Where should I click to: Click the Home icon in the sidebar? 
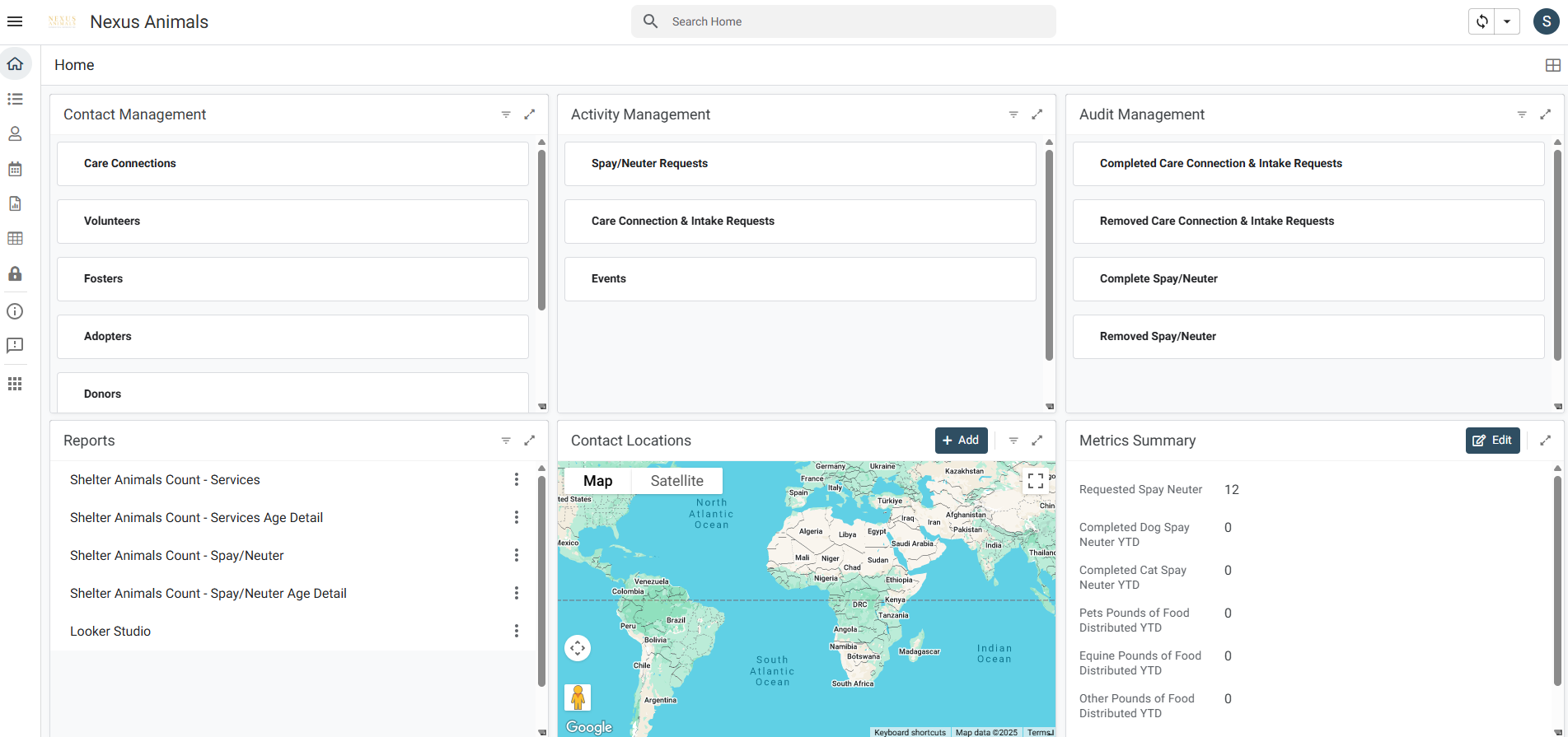(x=15, y=64)
